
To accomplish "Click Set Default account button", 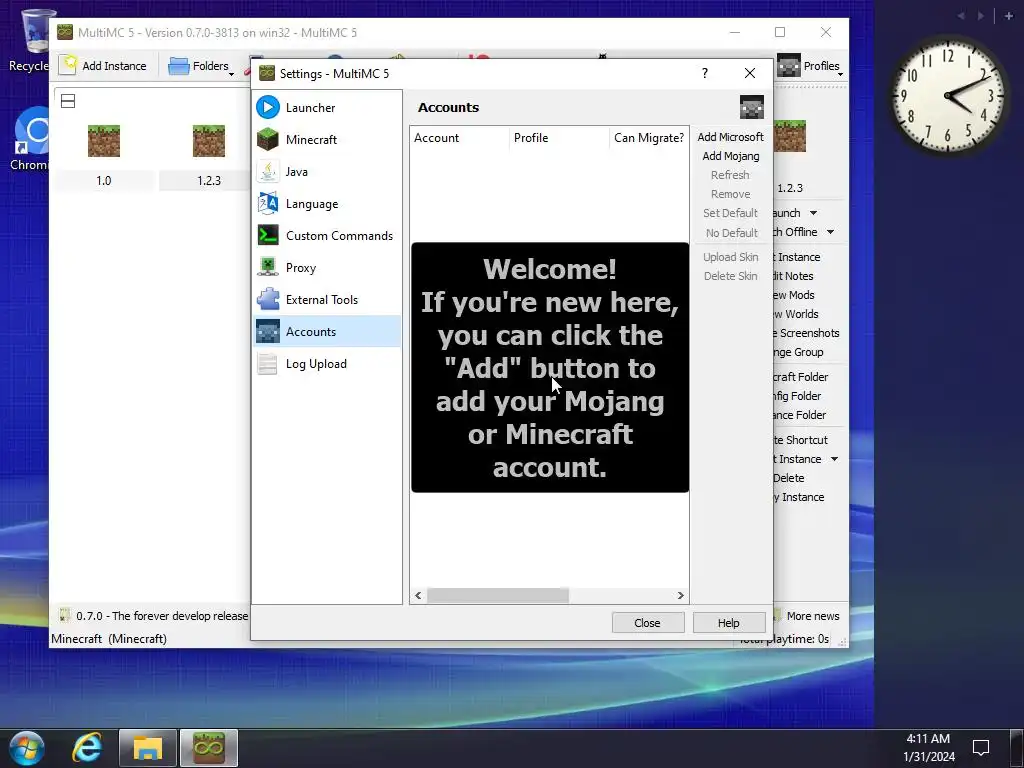I will (730, 213).
